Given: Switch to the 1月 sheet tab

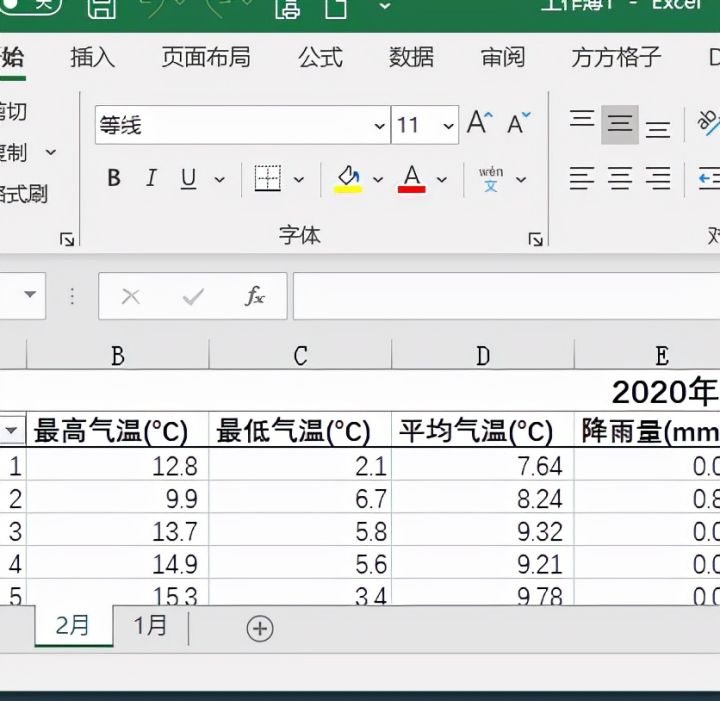Looking at the screenshot, I should tap(150, 626).
